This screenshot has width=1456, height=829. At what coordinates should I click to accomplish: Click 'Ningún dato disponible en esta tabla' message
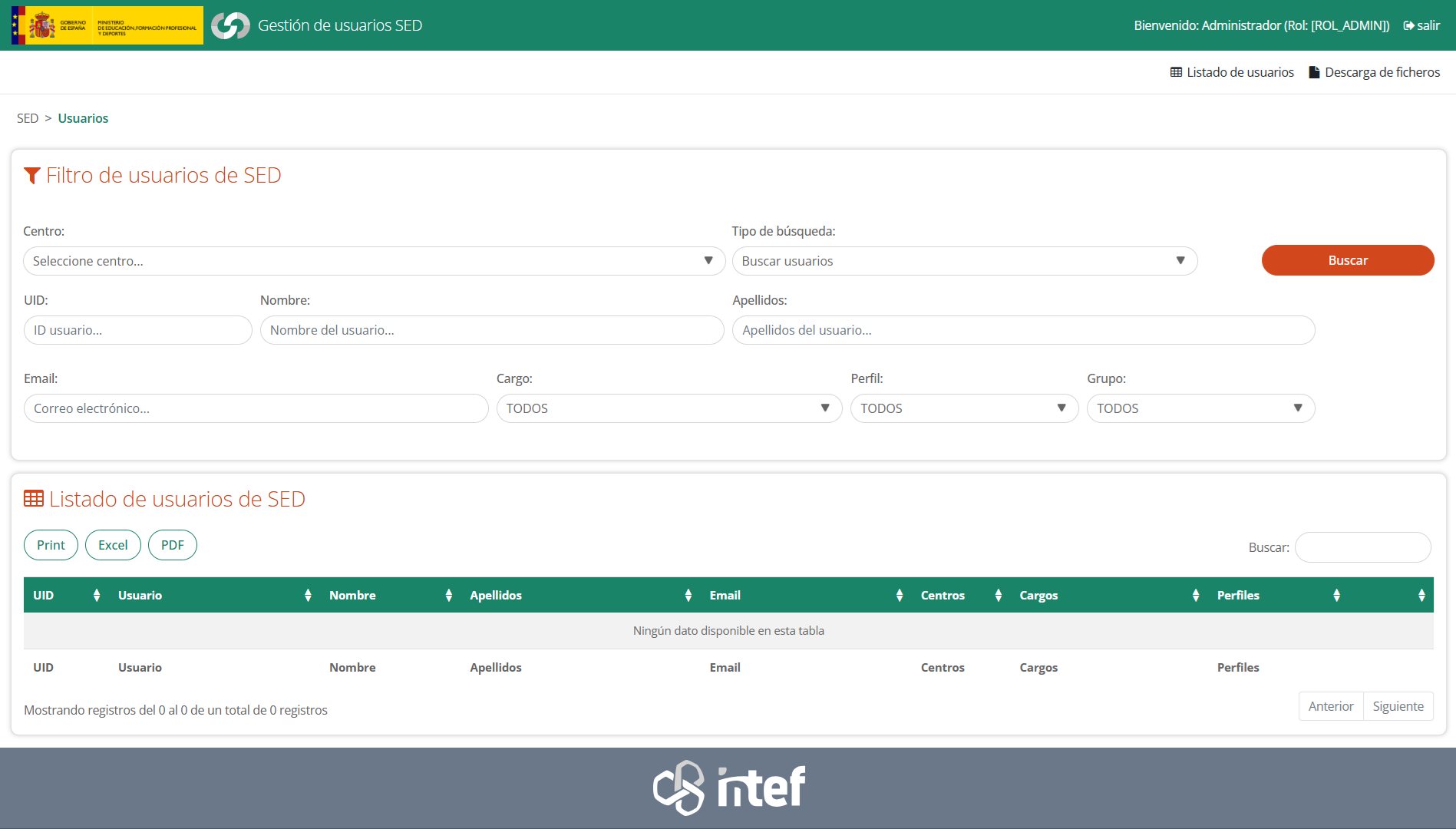click(728, 631)
